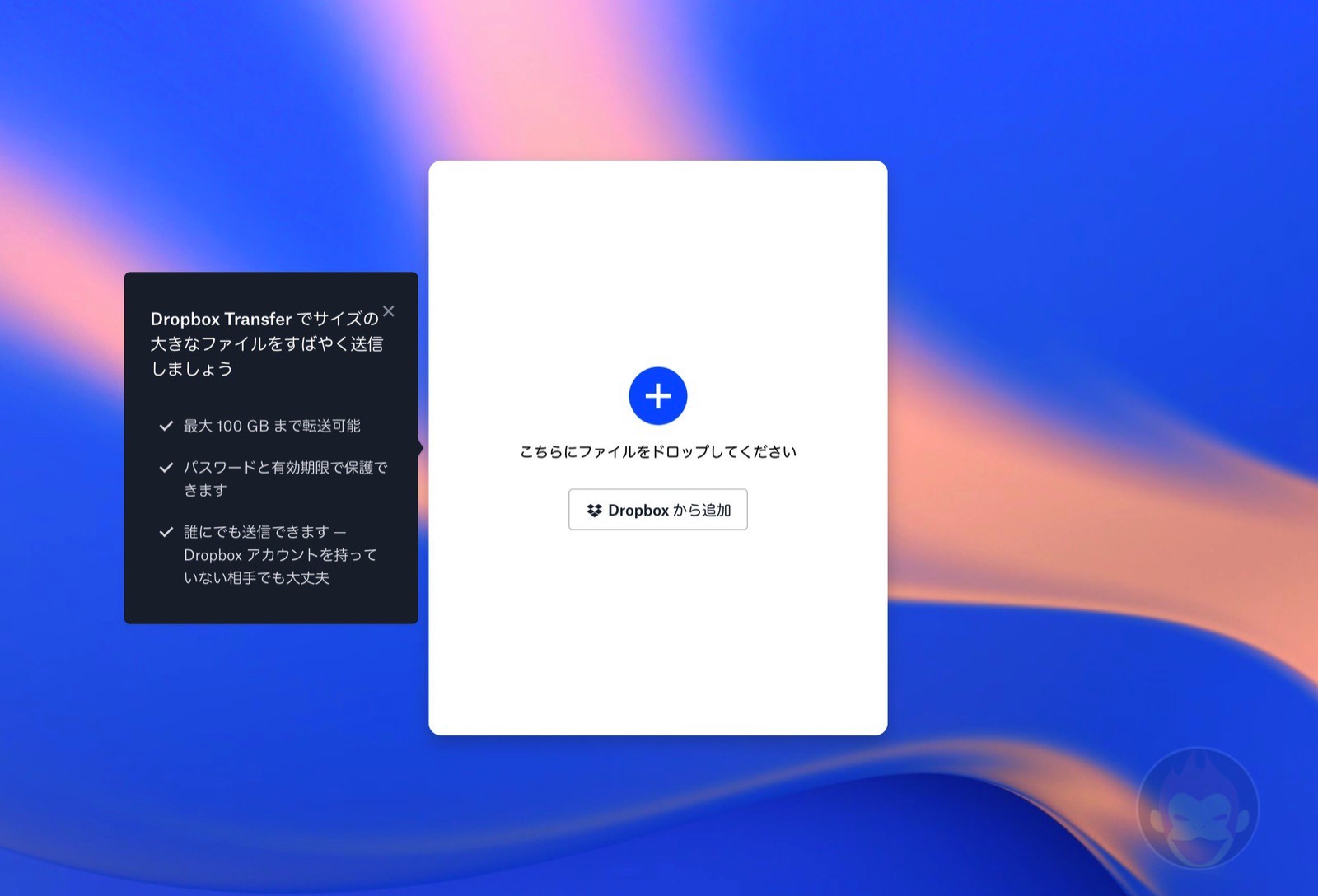
Task: Click the Dropbox Transfer tooltip heading
Action: coord(266,343)
